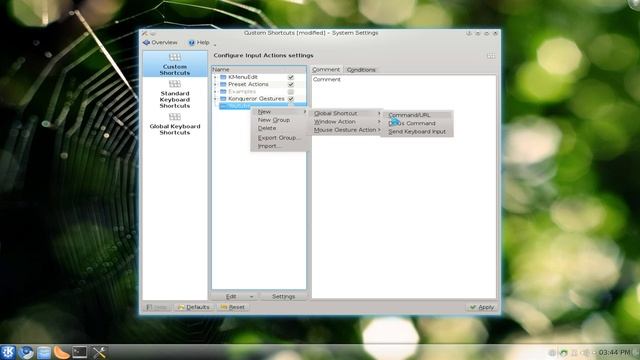Click the clock showing 03:44 PM
Viewport: 640px width, 360px height.
coord(615,352)
